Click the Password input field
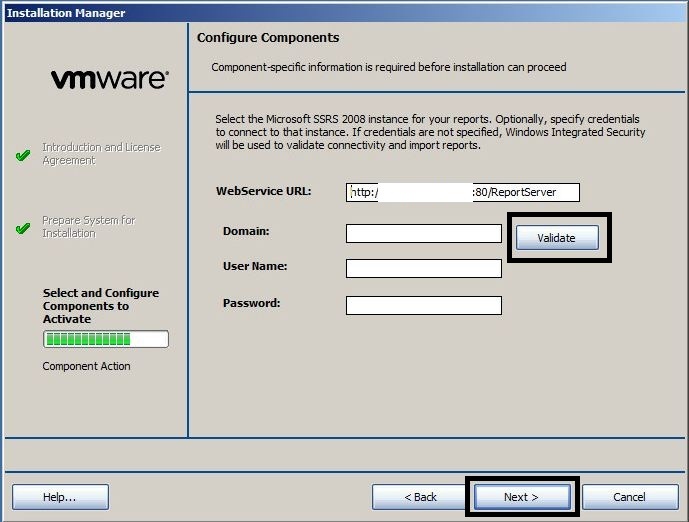 pos(423,305)
